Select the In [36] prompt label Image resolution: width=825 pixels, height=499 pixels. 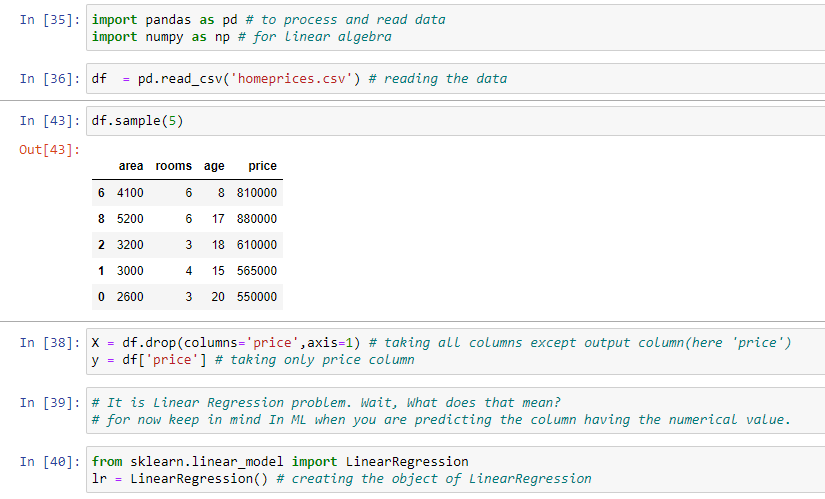49,78
